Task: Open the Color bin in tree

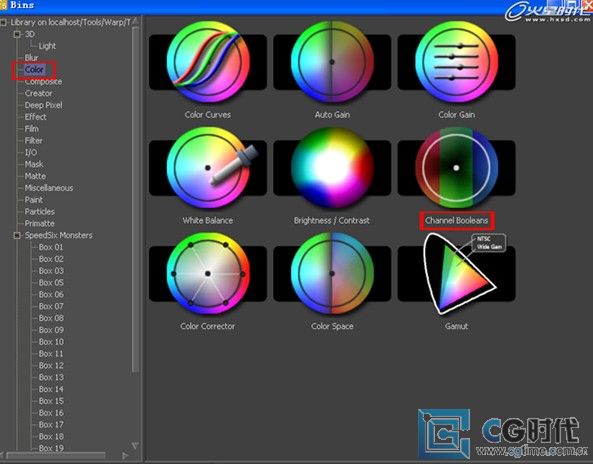Action: 34,70
